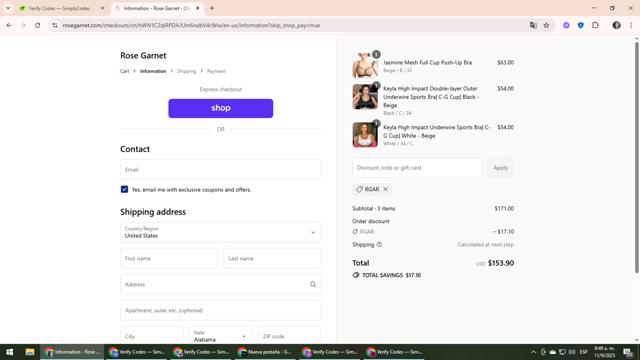
Task: Click the browser back arrow
Action: pos(9,25)
